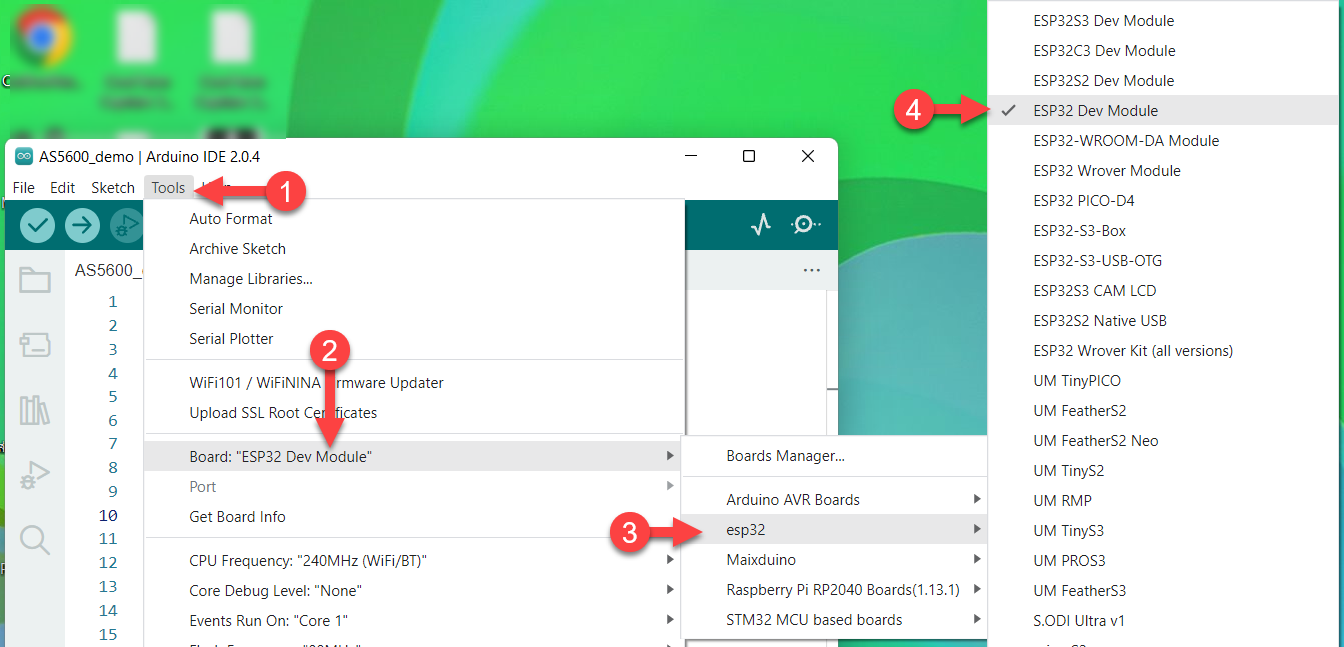Select Serial Plotter in the Tools menu
Image resolution: width=1344 pixels, height=647 pixels.
tap(414, 339)
